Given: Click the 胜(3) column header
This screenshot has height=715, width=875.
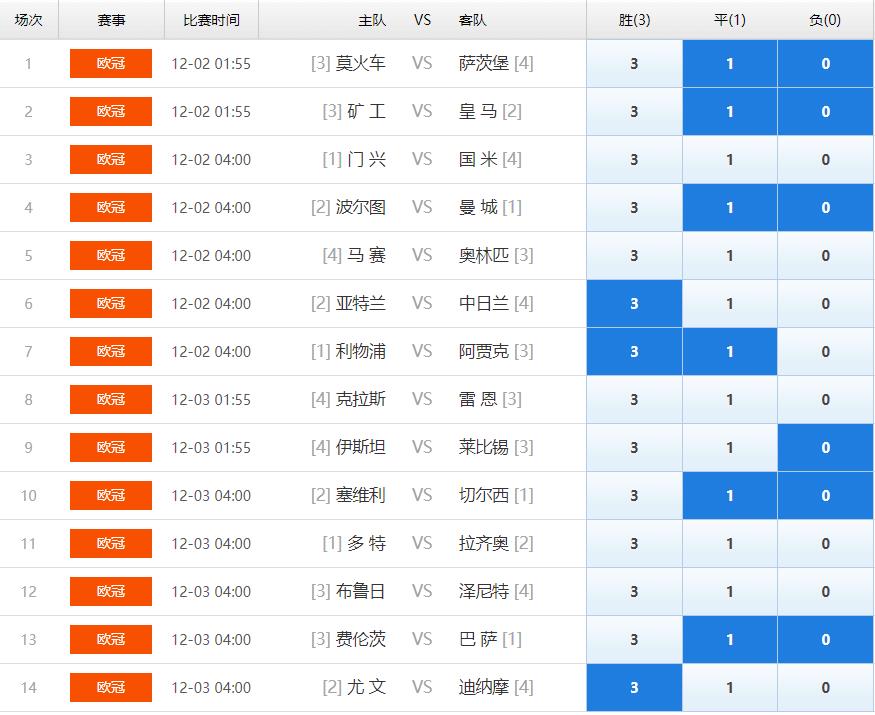Looking at the screenshot, I should pyautogui.click(x=634, y=20).
